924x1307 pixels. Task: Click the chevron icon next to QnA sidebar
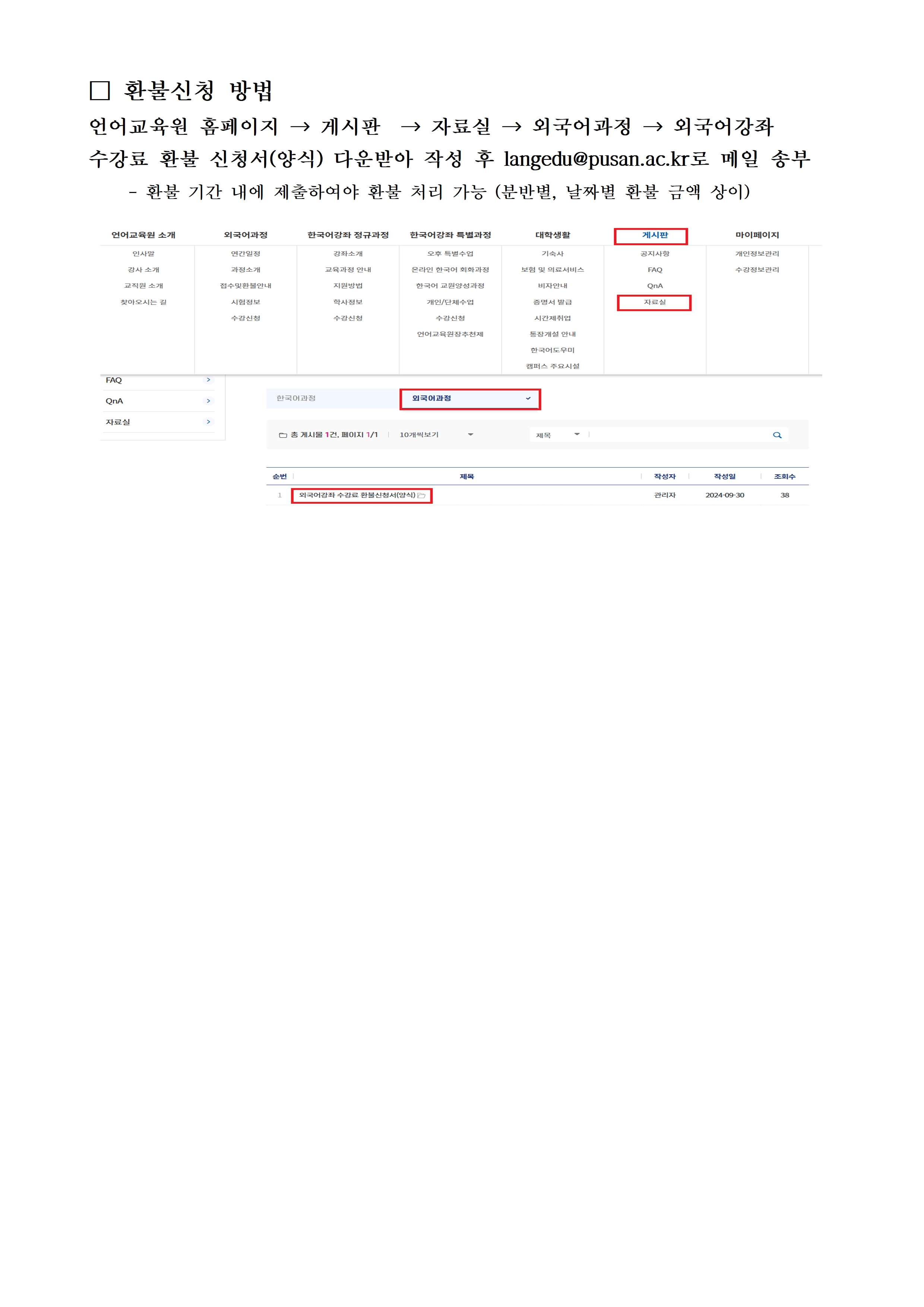point(208,401)
